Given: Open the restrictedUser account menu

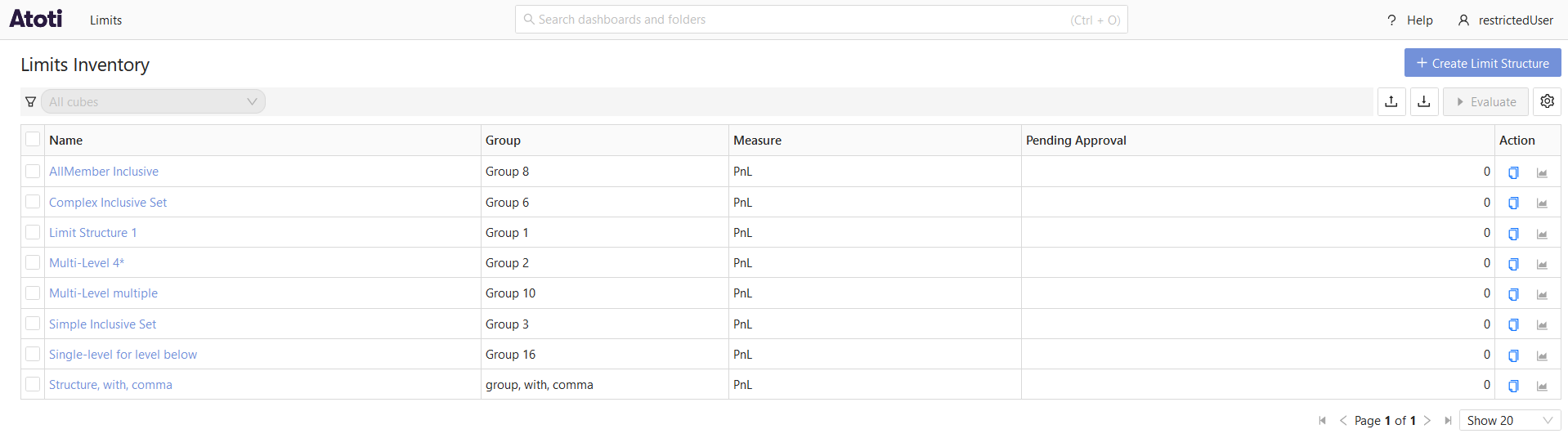Looking at the screenshot, I should (1505, 20).
